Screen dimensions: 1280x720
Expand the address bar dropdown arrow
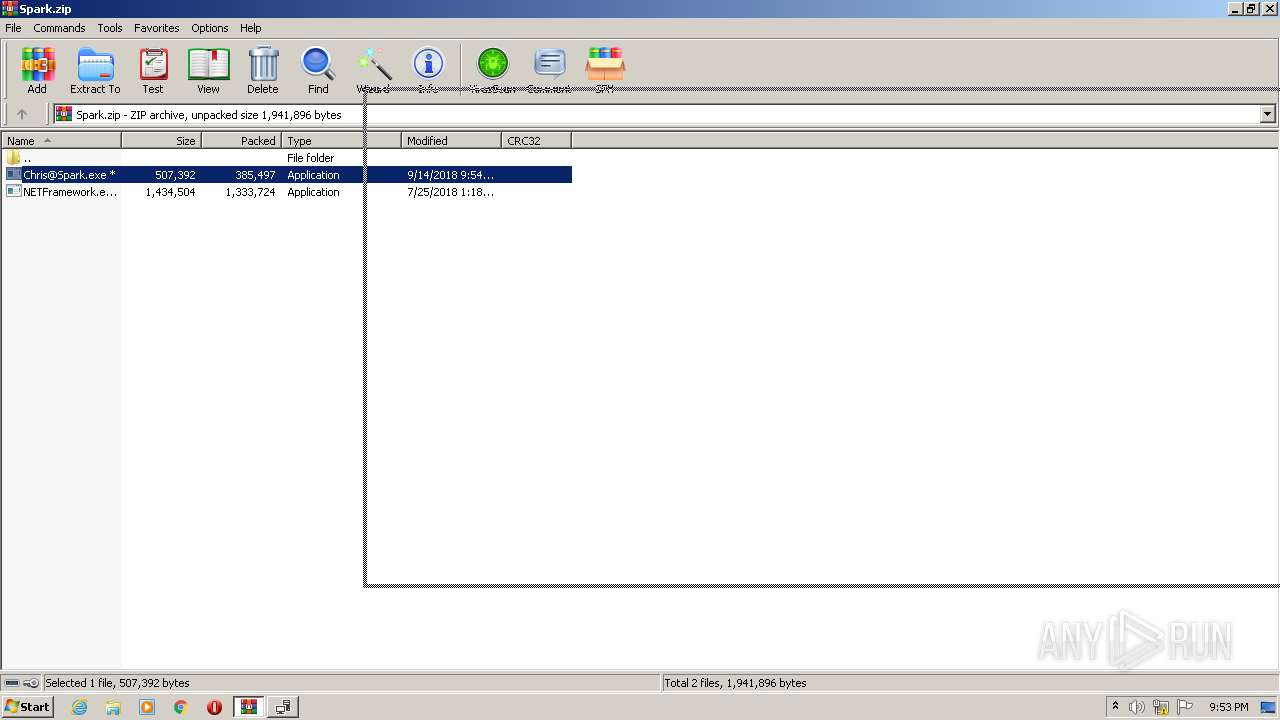pos(1267,114)
